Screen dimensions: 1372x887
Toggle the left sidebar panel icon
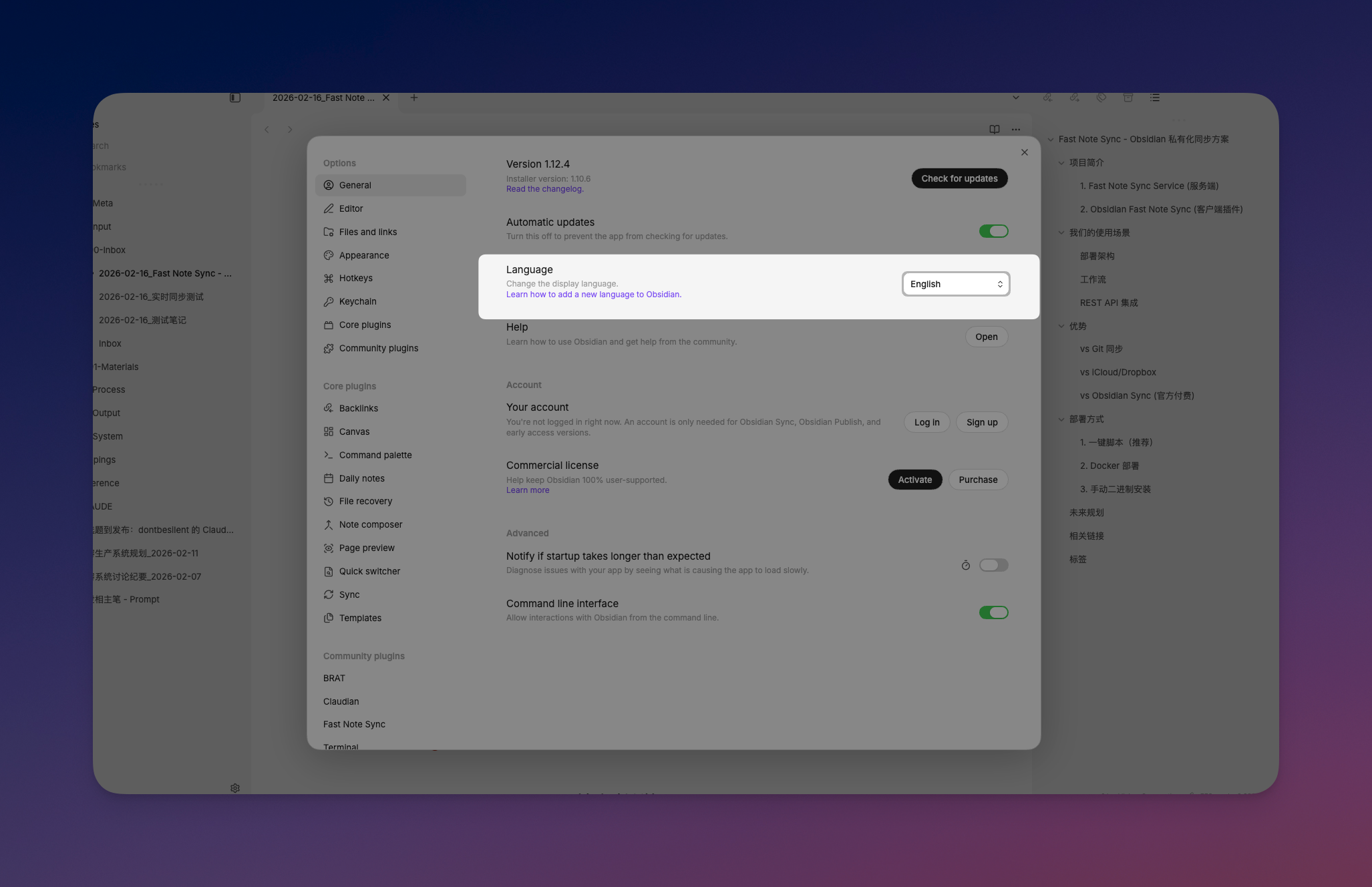point(235,98)
